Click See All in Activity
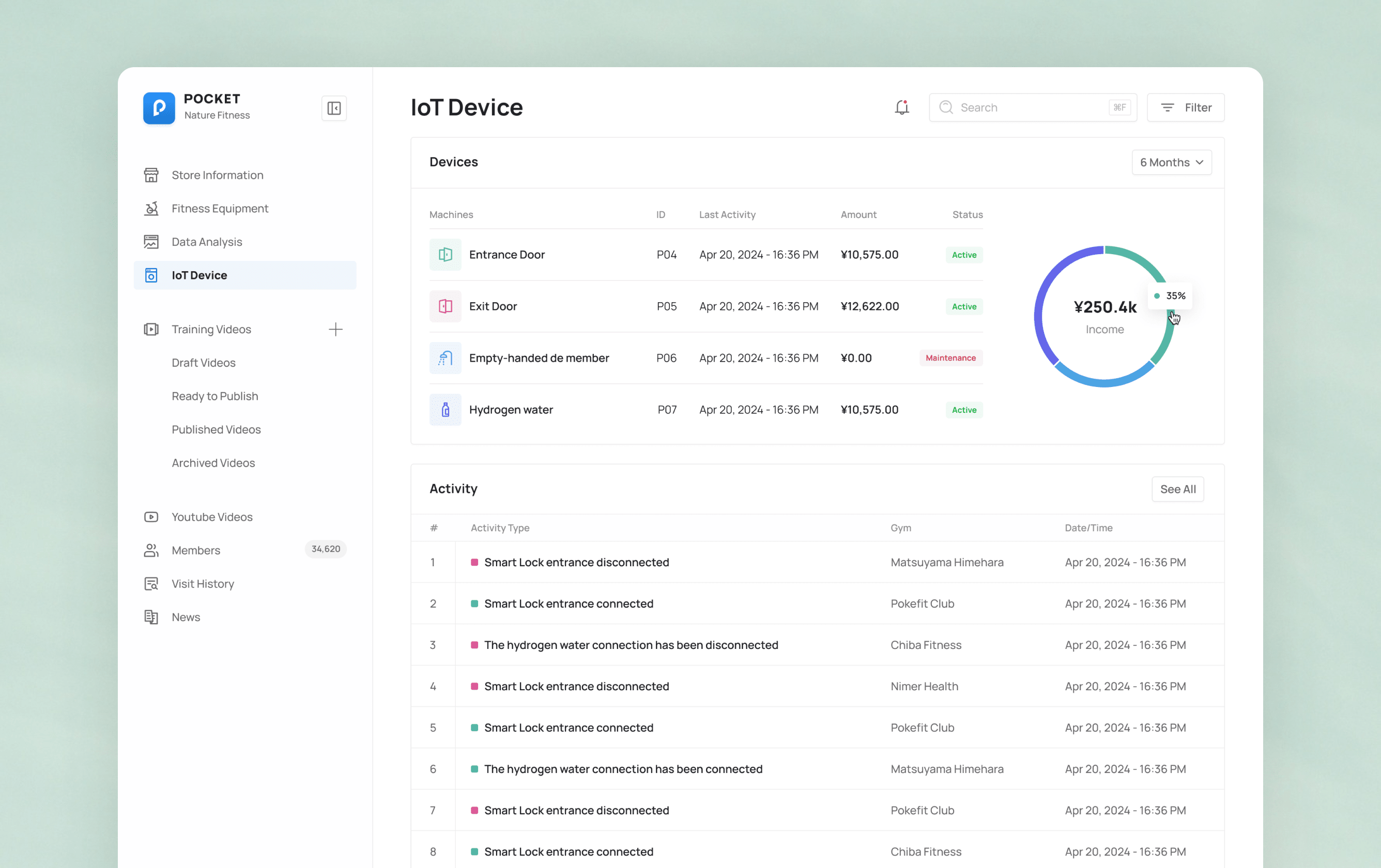The width and height of the screenshot is (1381, 868). tap(1177, 489)
